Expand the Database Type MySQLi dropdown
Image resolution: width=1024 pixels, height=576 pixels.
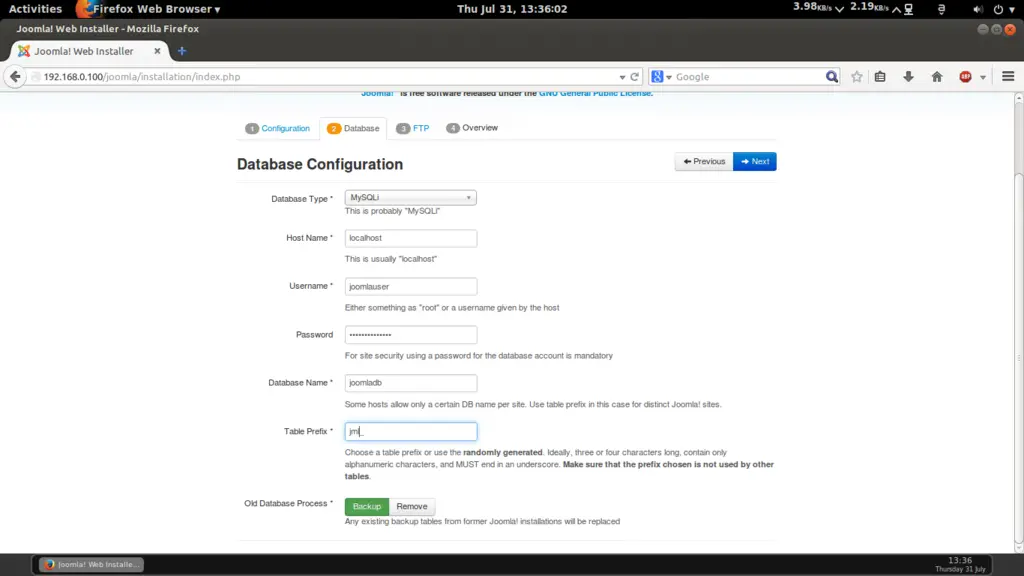pos(410,197)
